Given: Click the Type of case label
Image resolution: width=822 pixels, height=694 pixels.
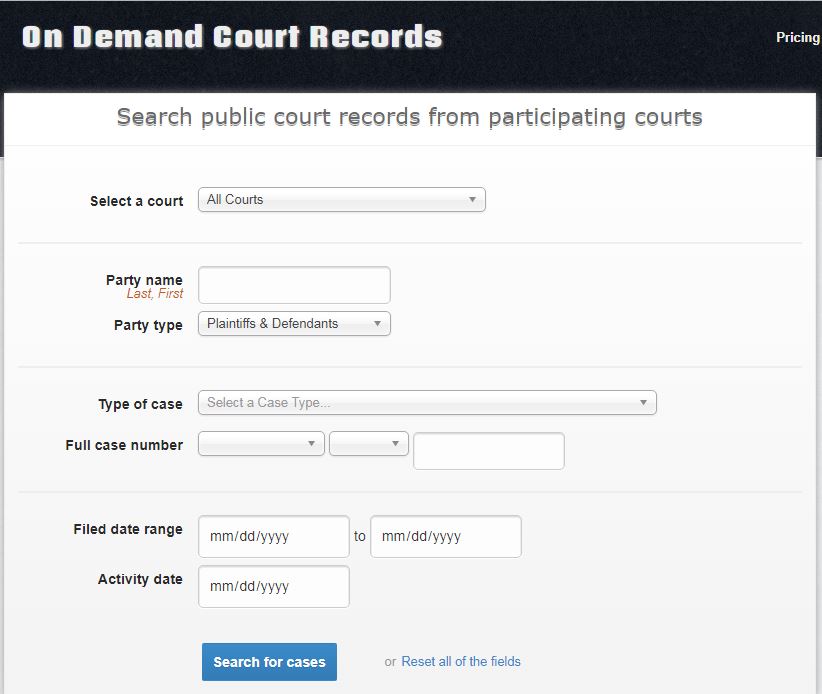Looking at the screenshot, I should point(140,404).
